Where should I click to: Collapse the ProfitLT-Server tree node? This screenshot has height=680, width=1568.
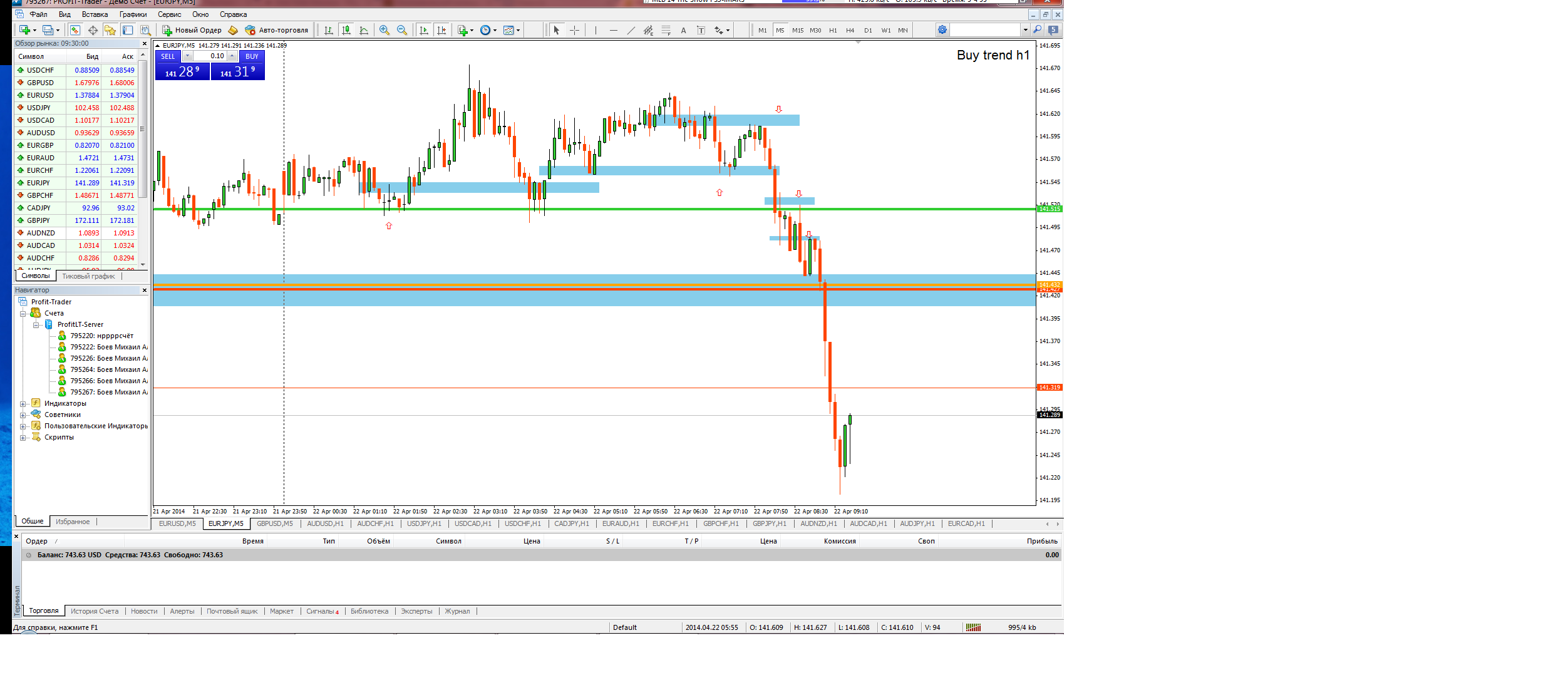[36, 325]
